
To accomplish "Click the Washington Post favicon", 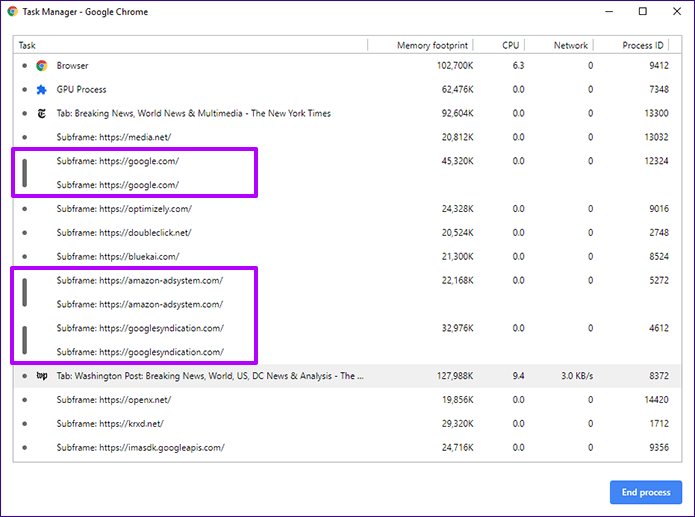I will [42, 376].
